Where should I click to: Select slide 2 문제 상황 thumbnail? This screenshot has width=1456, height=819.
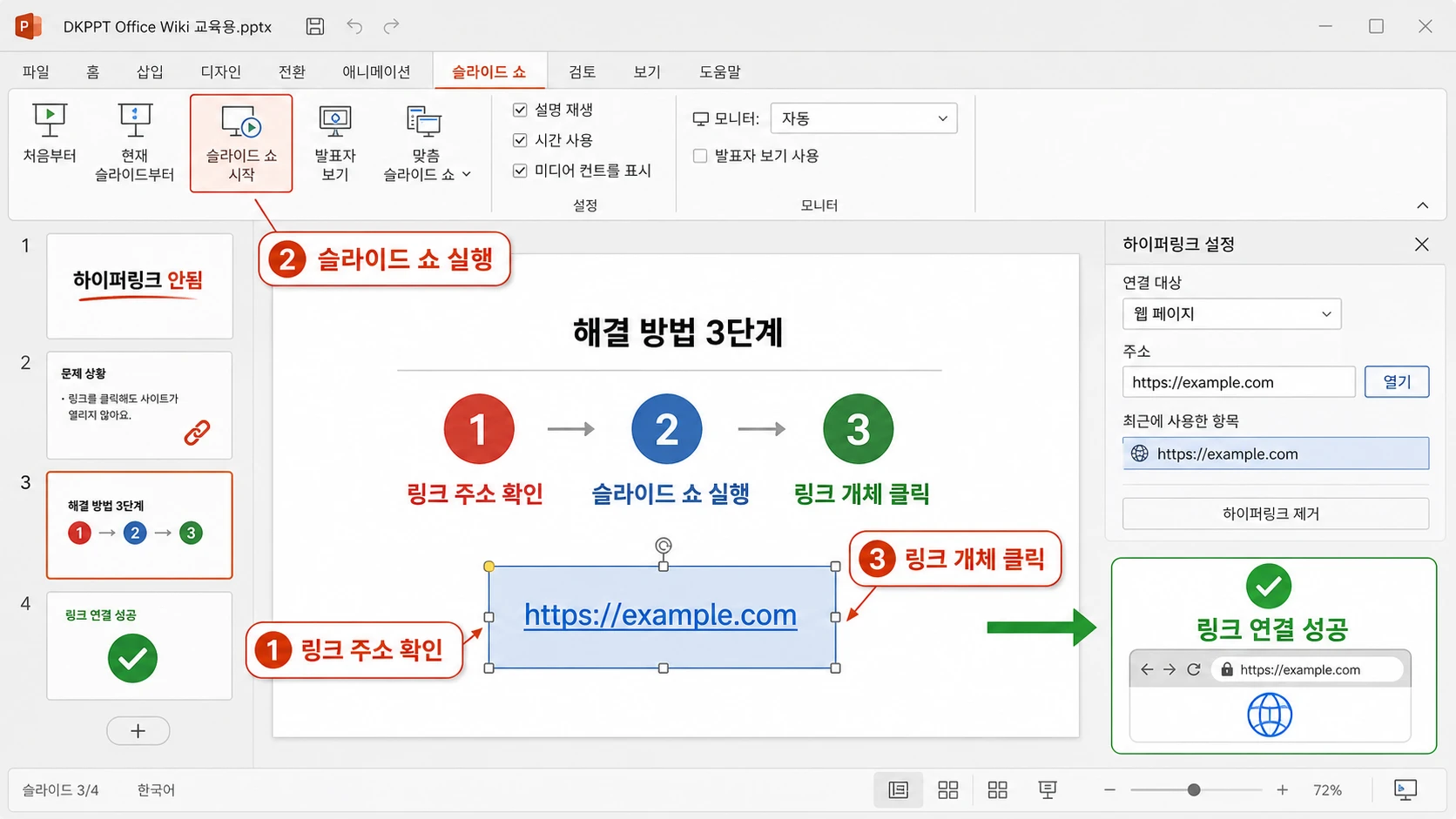pyautogui.click(x=139, y=405)
